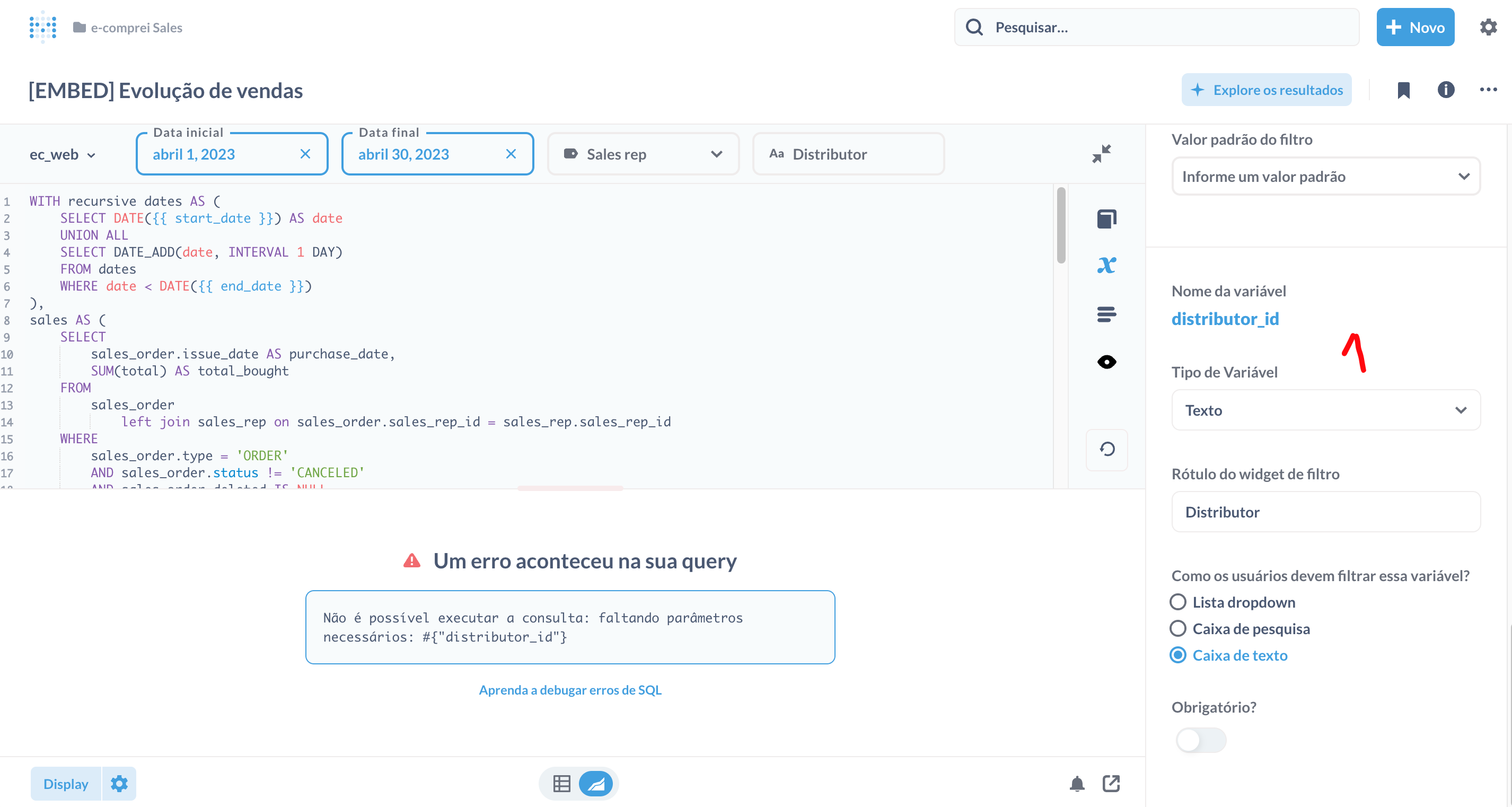Open the ec_web database selector
The width and height of the screenshot is (1512, 807).
61,154
